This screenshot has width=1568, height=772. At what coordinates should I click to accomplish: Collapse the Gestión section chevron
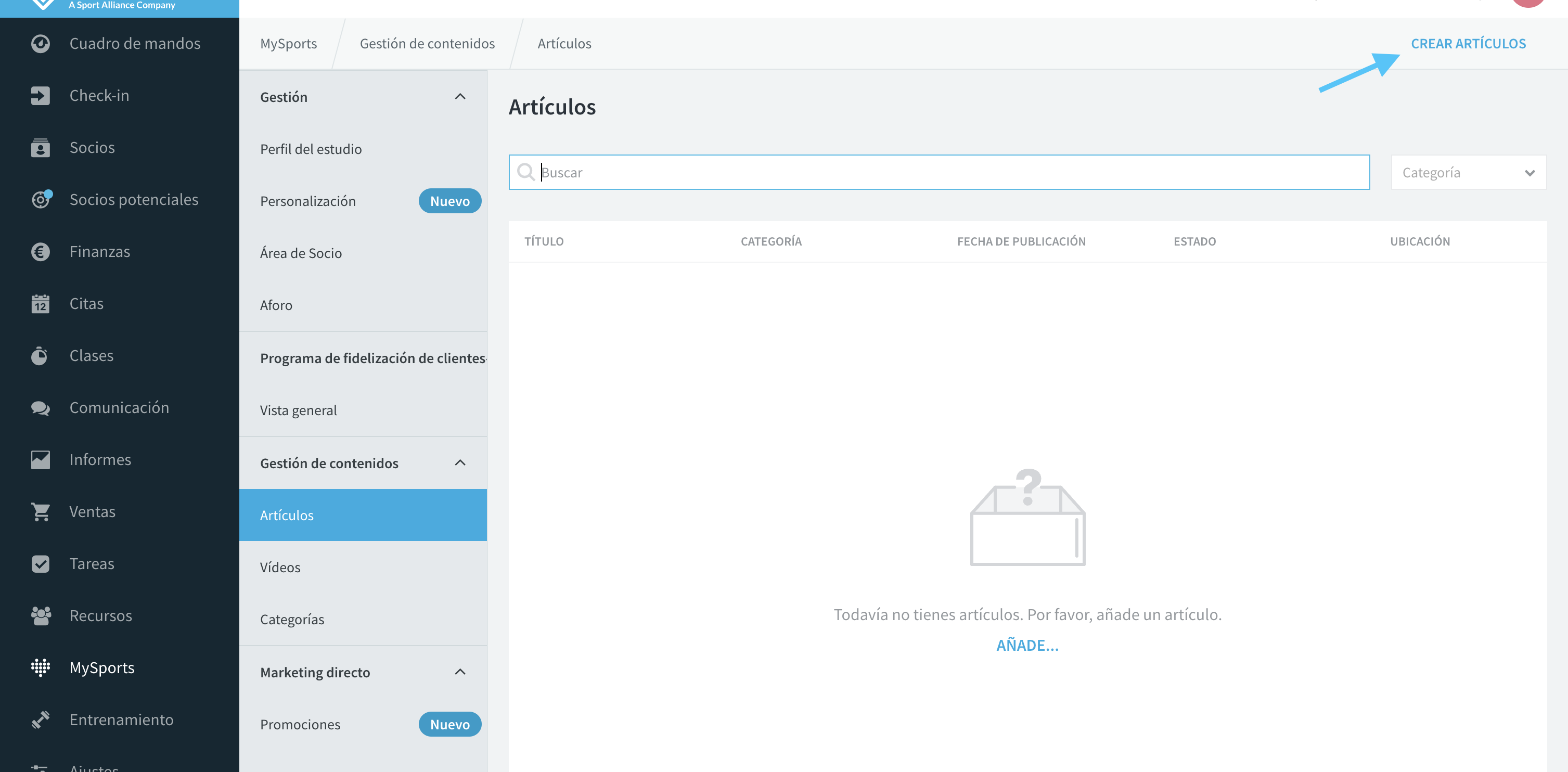(460, 97)
